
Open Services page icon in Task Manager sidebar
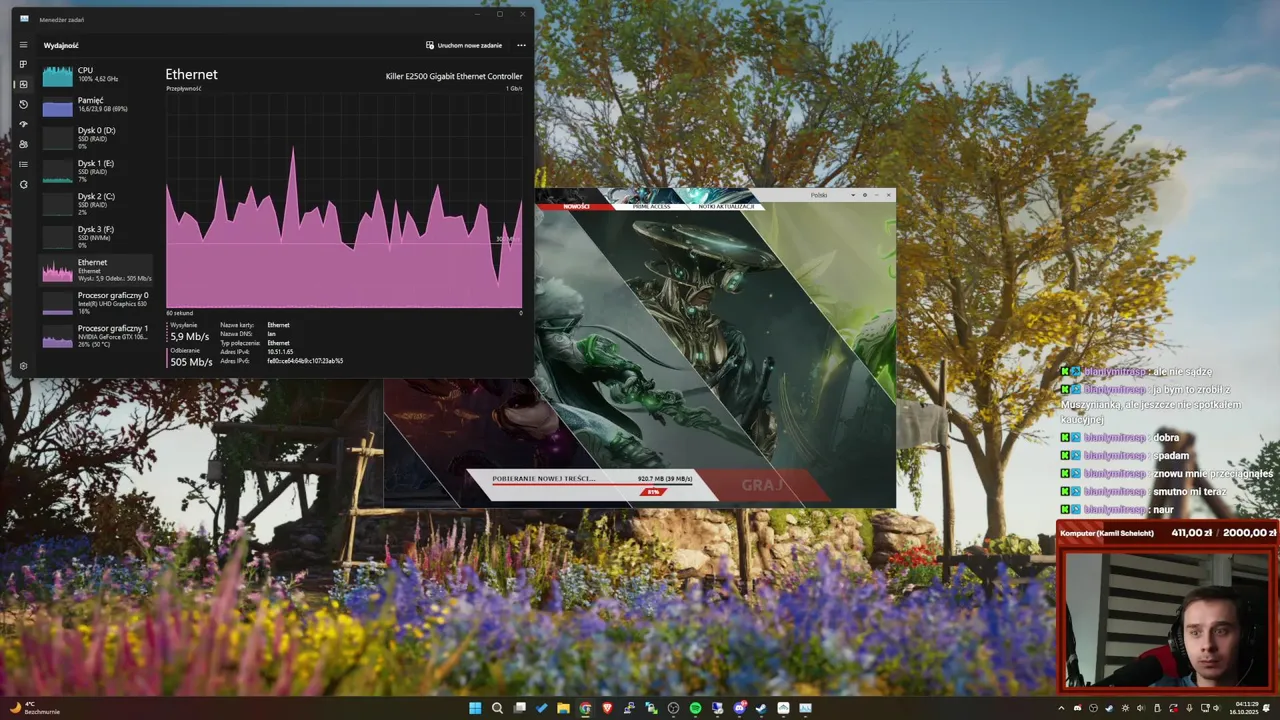point(23,184)
